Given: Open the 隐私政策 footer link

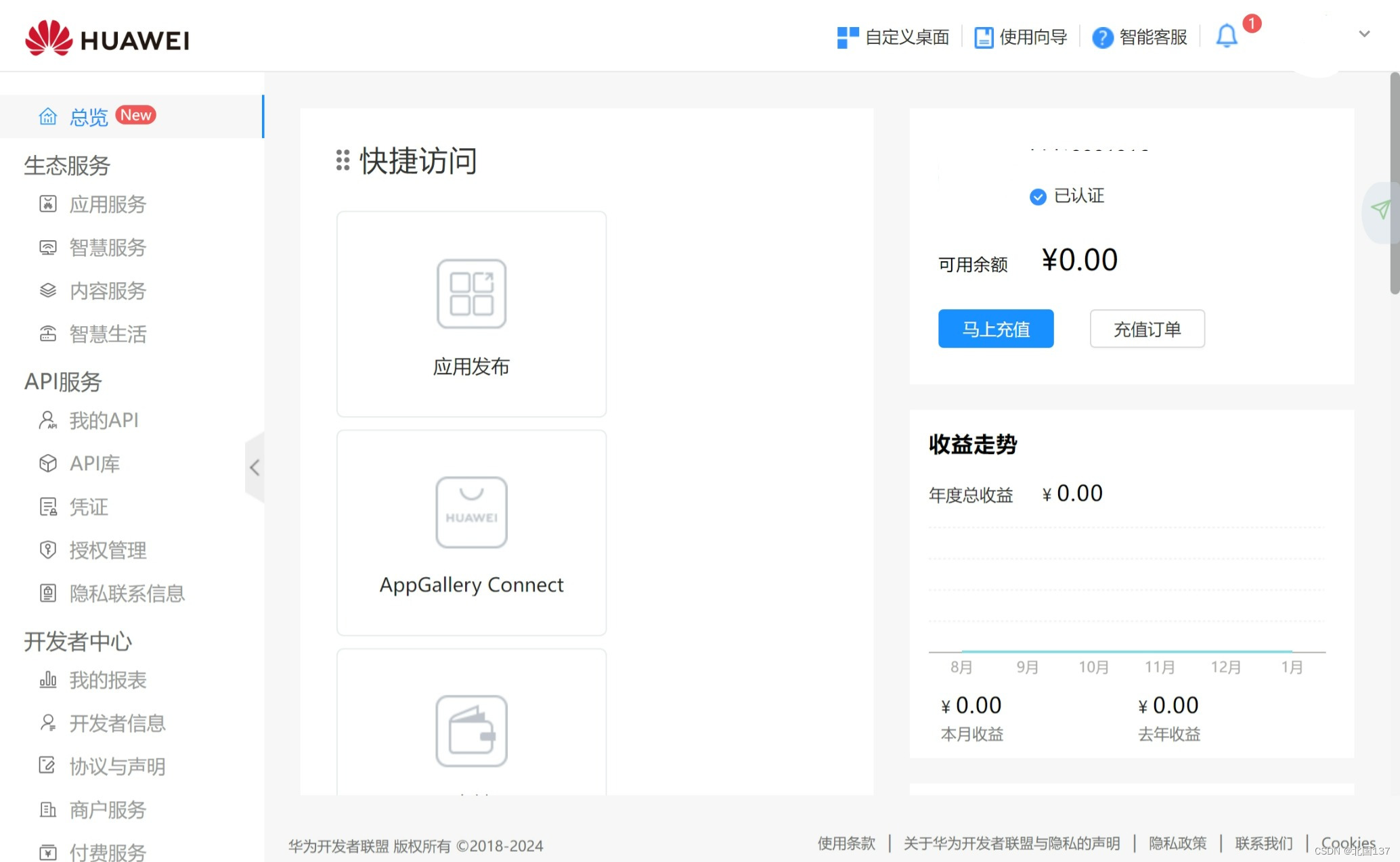Looking at the screenshot, I should (1177, 843).
